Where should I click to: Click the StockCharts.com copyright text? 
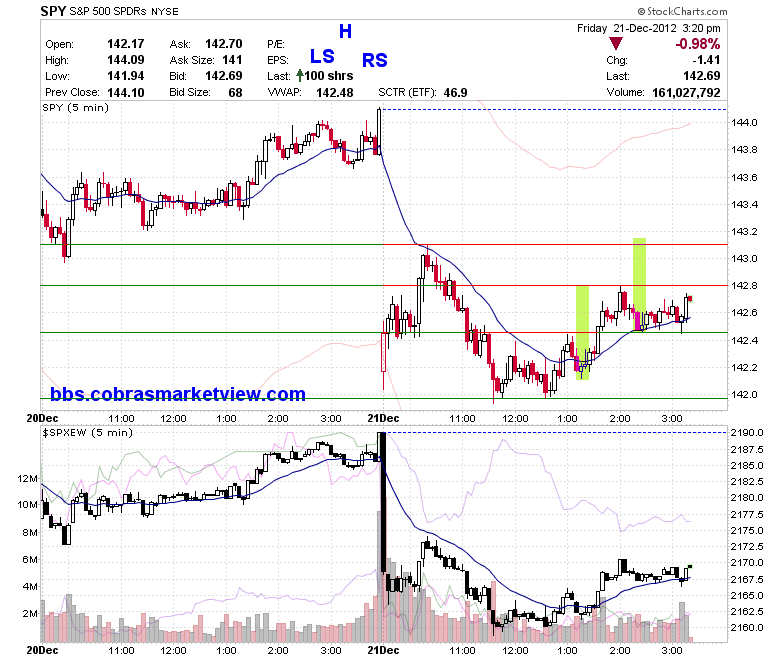pos(682,11)
